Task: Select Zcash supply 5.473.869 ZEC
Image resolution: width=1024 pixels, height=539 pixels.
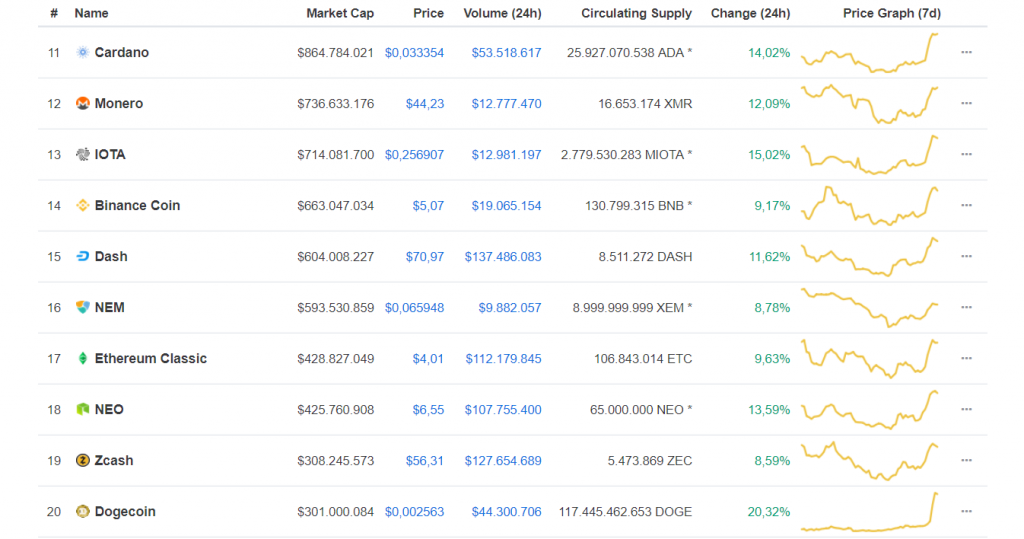Action: [x=650, y=460]
